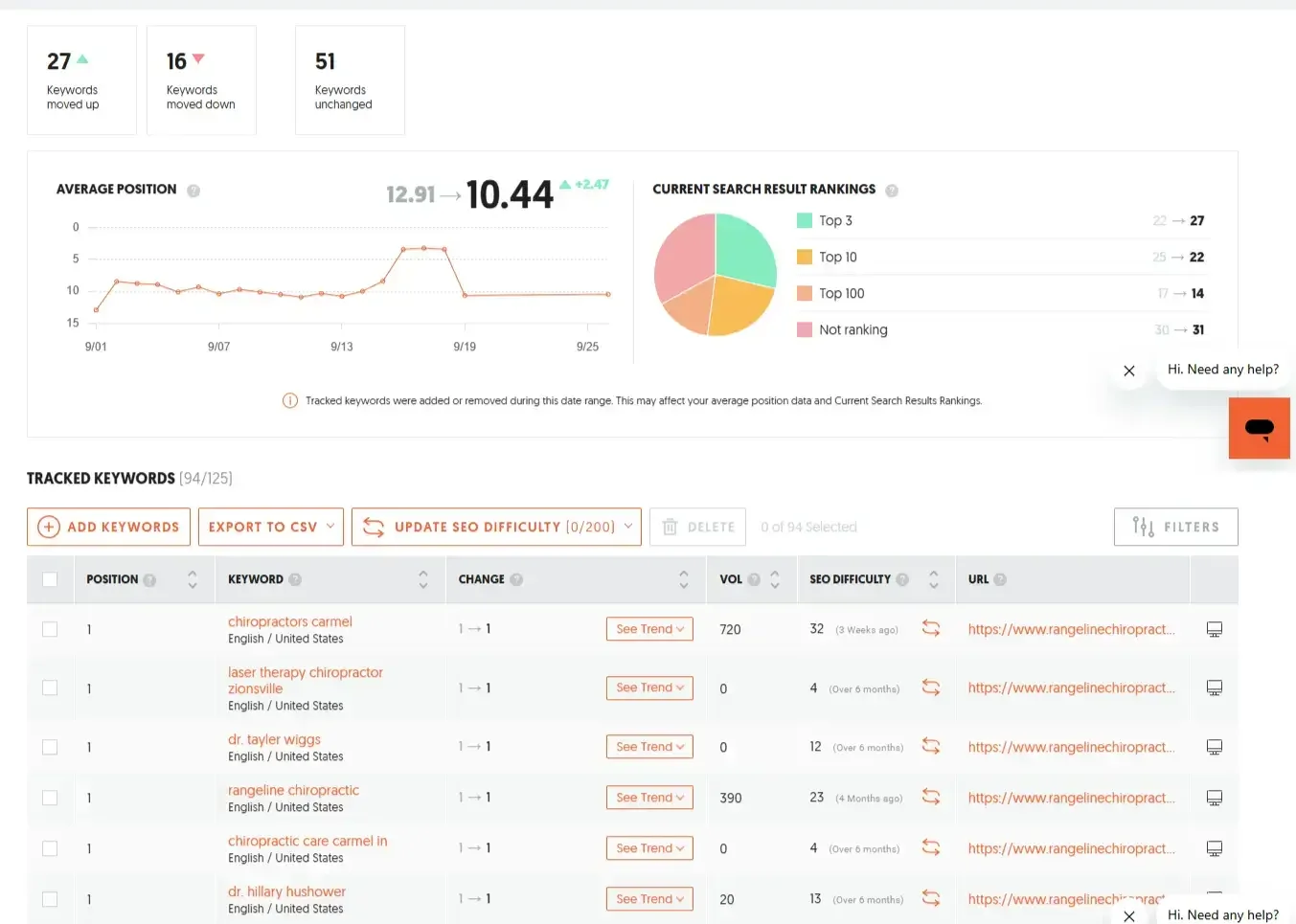Select the checkbox for dr. tayler wiggs
The height and width of the screenshot is (924, 1296).
pos(50,747)
